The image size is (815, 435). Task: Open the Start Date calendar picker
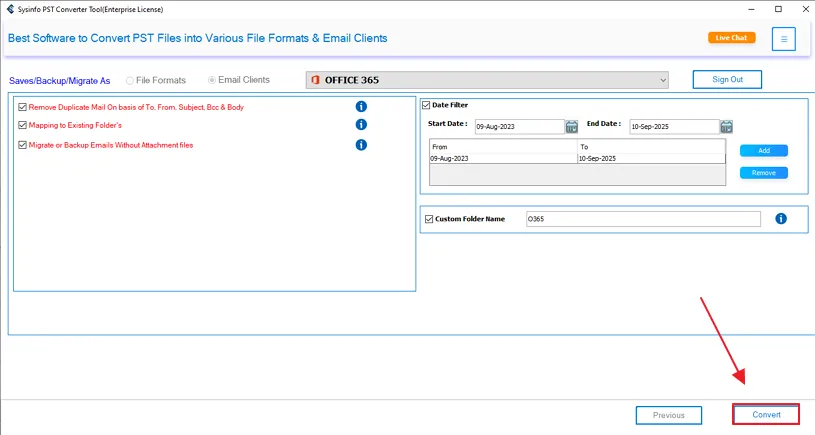pos(572,127)
